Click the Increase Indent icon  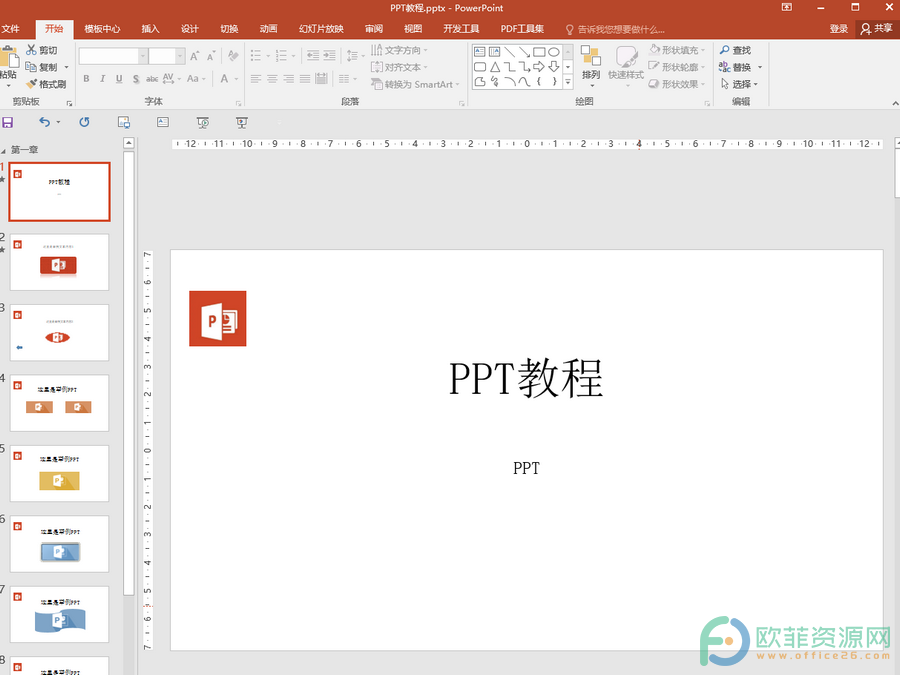click(x=329, y=56)
